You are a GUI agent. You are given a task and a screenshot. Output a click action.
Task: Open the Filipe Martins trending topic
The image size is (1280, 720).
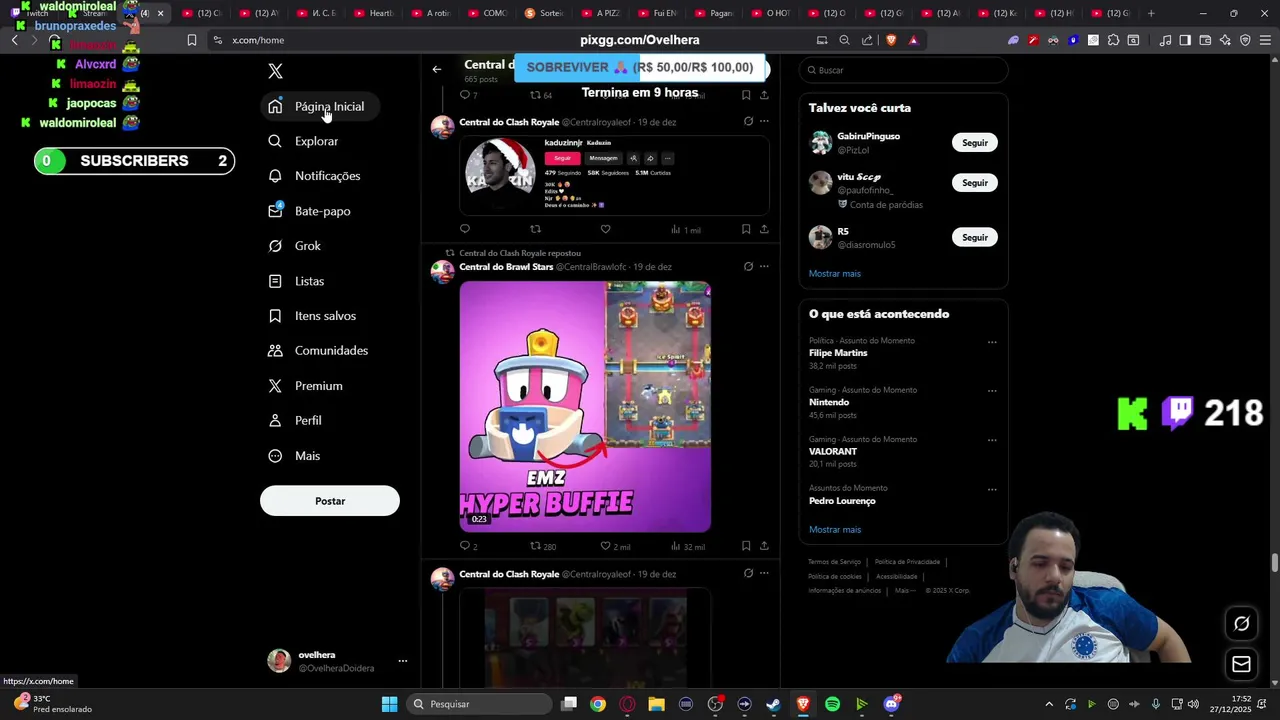pyautogui.click(x=838, y=353)
